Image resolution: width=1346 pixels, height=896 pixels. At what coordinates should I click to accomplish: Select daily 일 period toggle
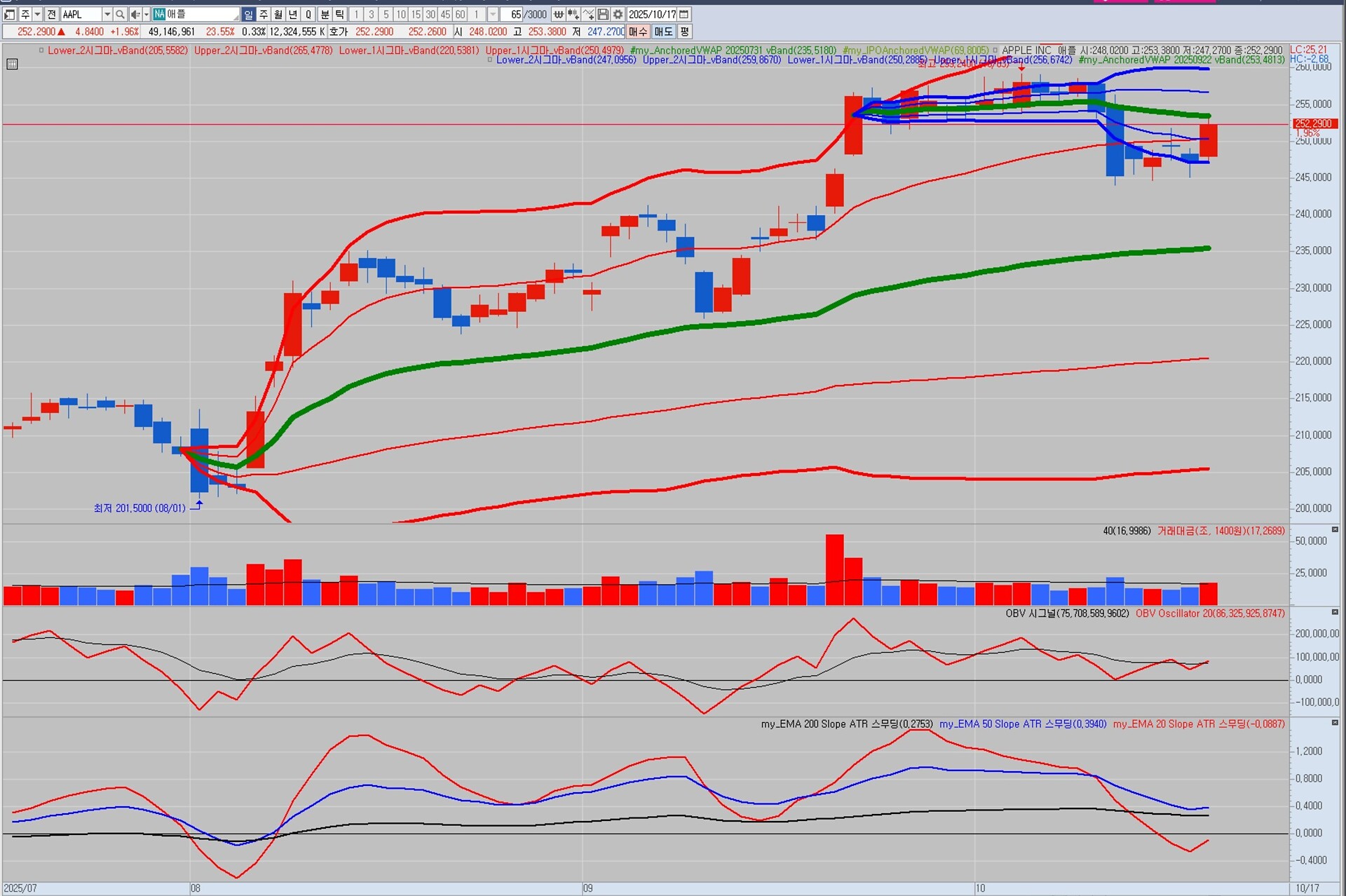(x=248, y=14)
